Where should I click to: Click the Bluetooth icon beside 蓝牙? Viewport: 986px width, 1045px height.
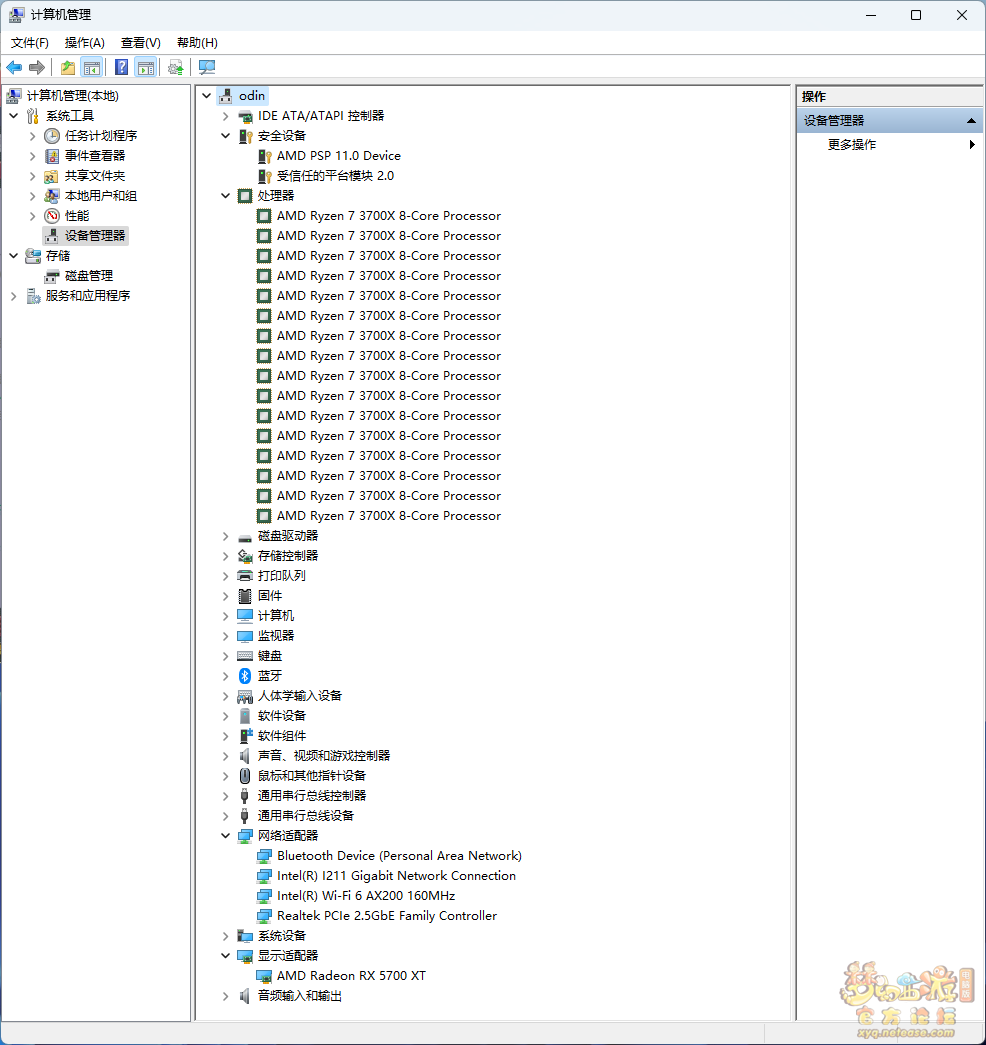[245, 676]
